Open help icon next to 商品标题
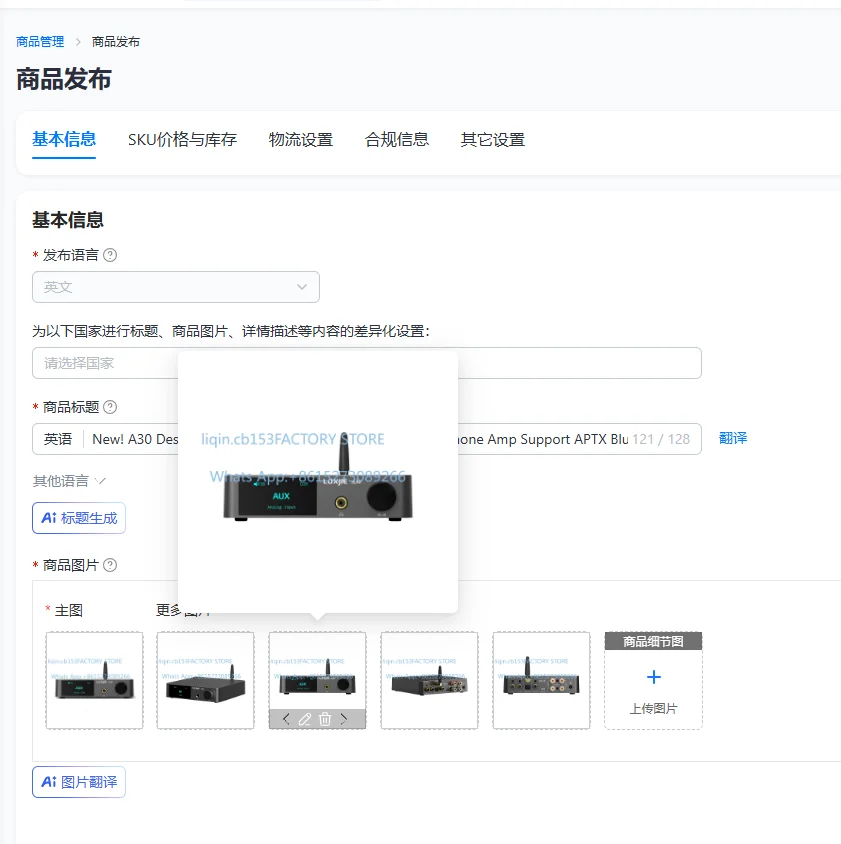 (x=110, y=407)
